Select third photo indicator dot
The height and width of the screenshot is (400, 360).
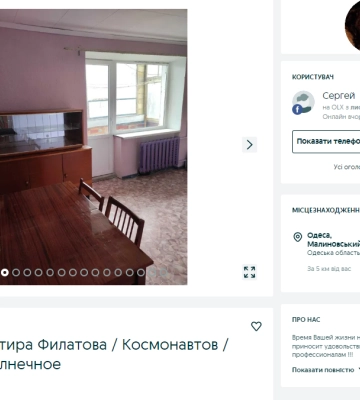click(x=27, y=273)
